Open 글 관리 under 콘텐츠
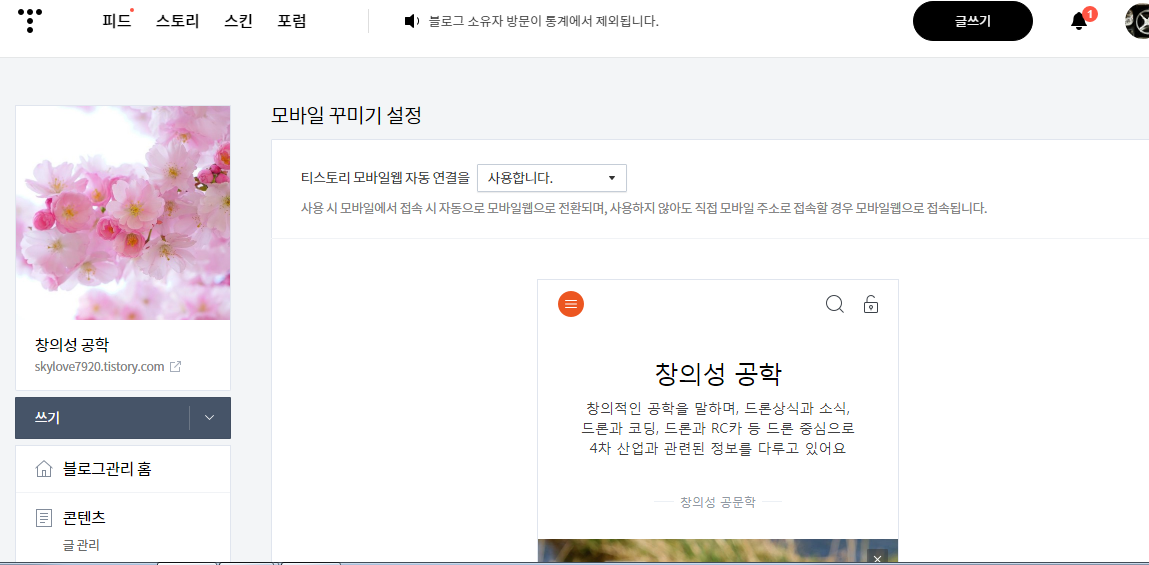The height and width of the screenshot is (565, 1149). (x=81, y=545)
